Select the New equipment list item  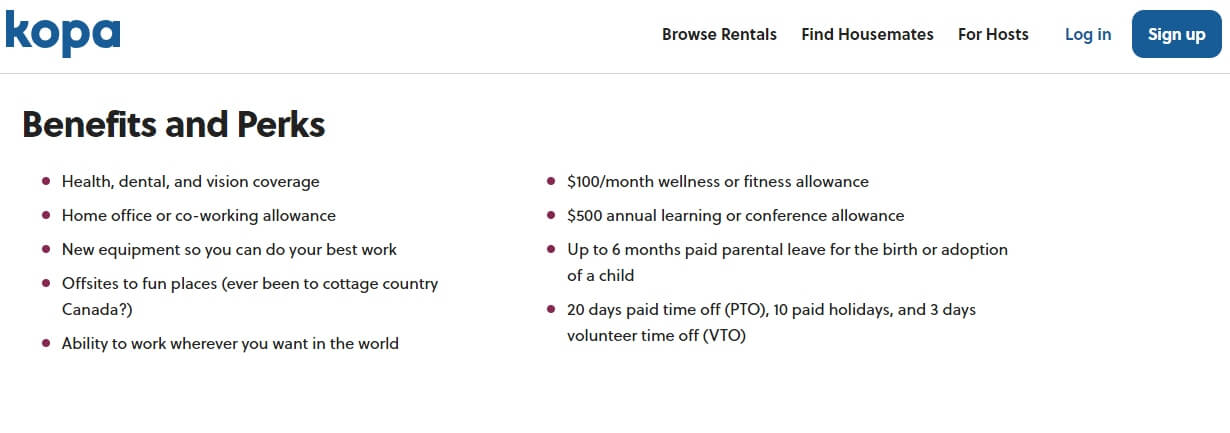pos(229,250)
